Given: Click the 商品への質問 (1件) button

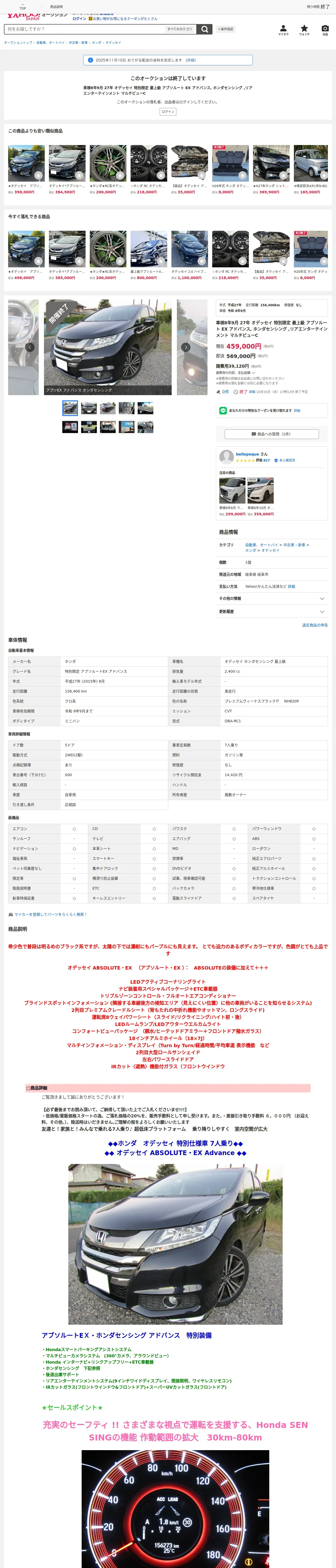Looking at the screenshot, I should tap(272, 434).
